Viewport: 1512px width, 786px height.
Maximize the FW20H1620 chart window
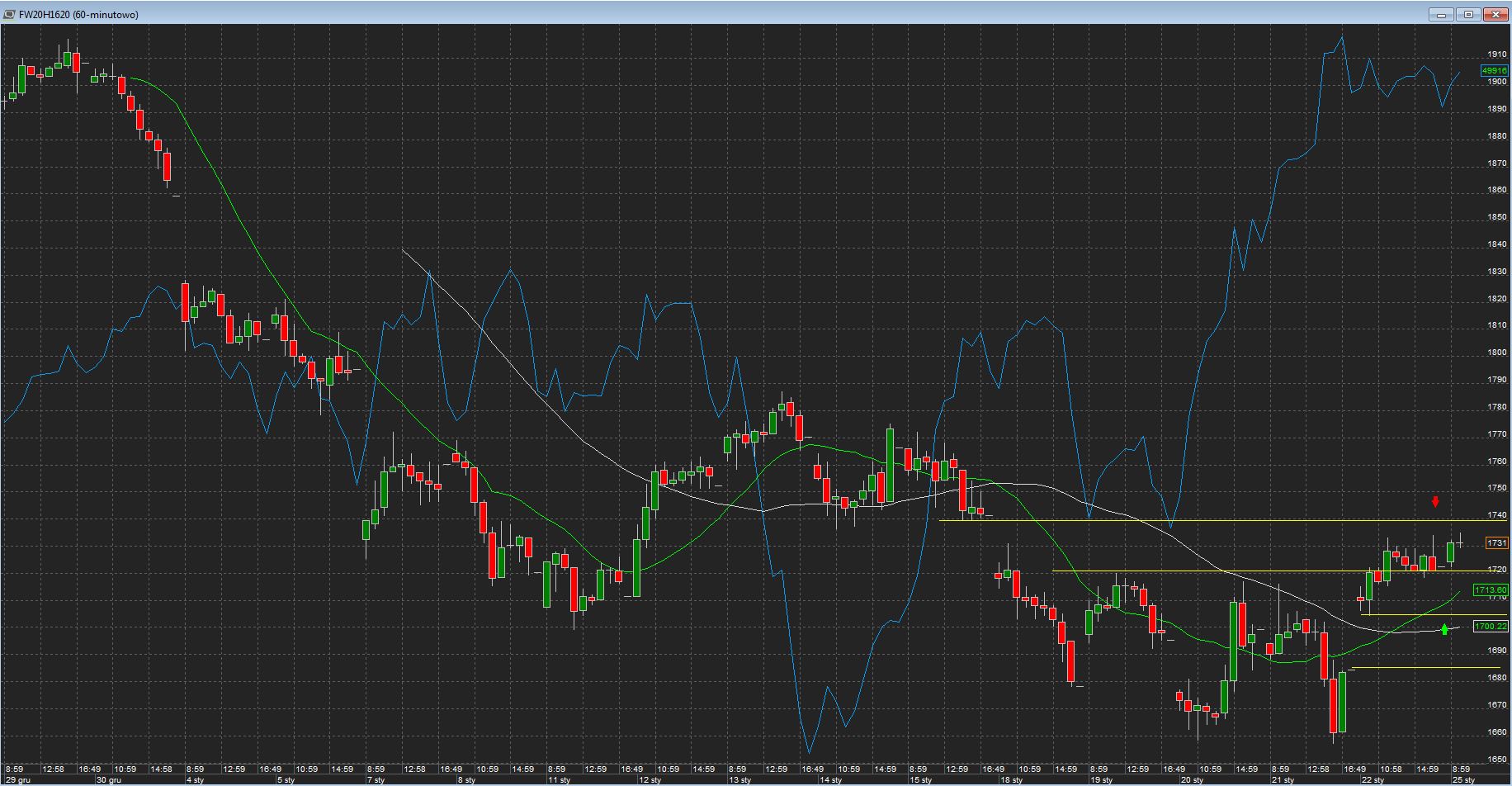[x=1469, y=14]
